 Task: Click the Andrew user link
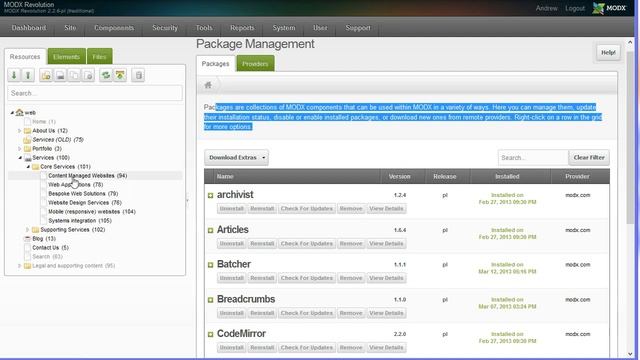point(547,8)
